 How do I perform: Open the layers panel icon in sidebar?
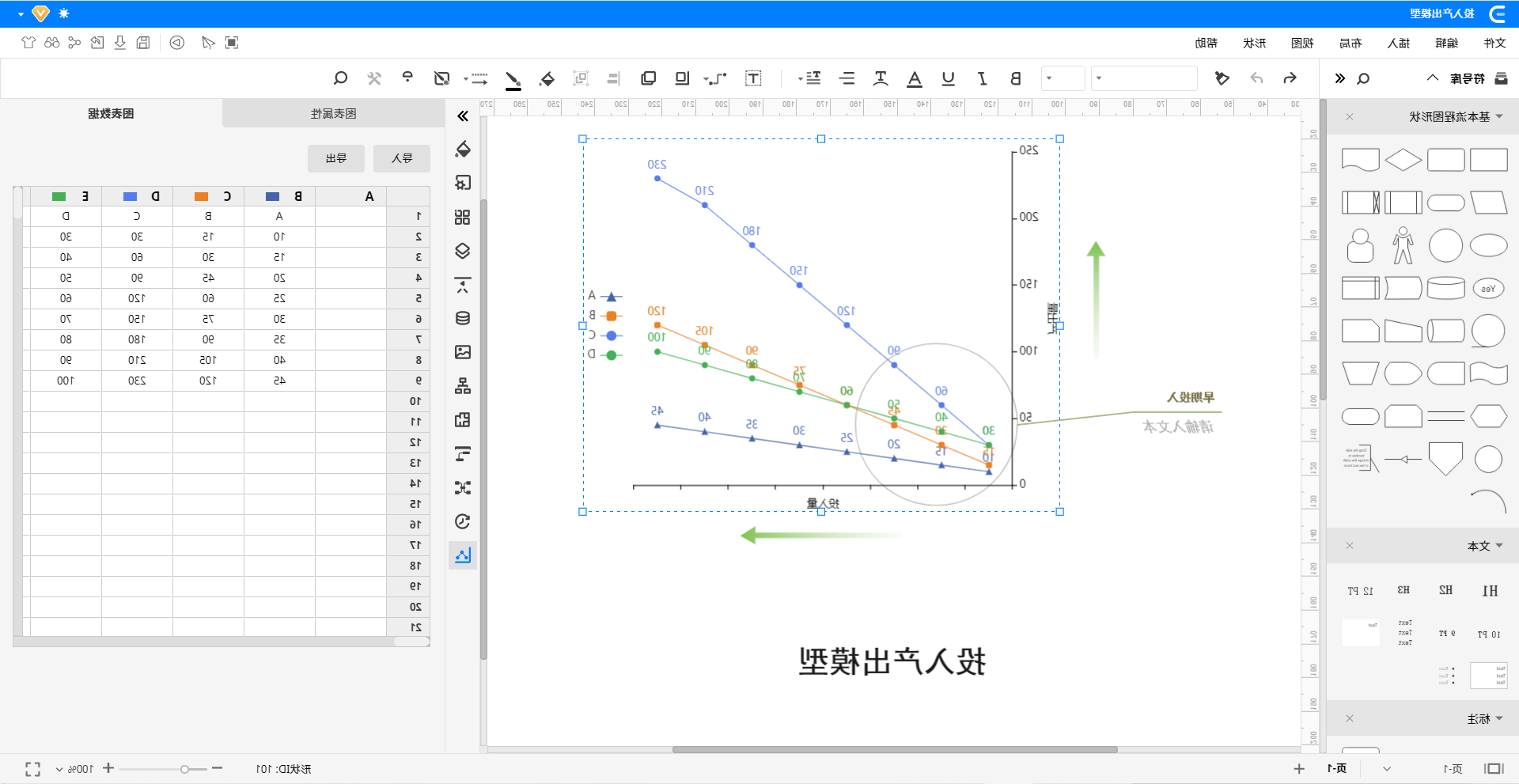pyautogui.click(x=463, y=251)
